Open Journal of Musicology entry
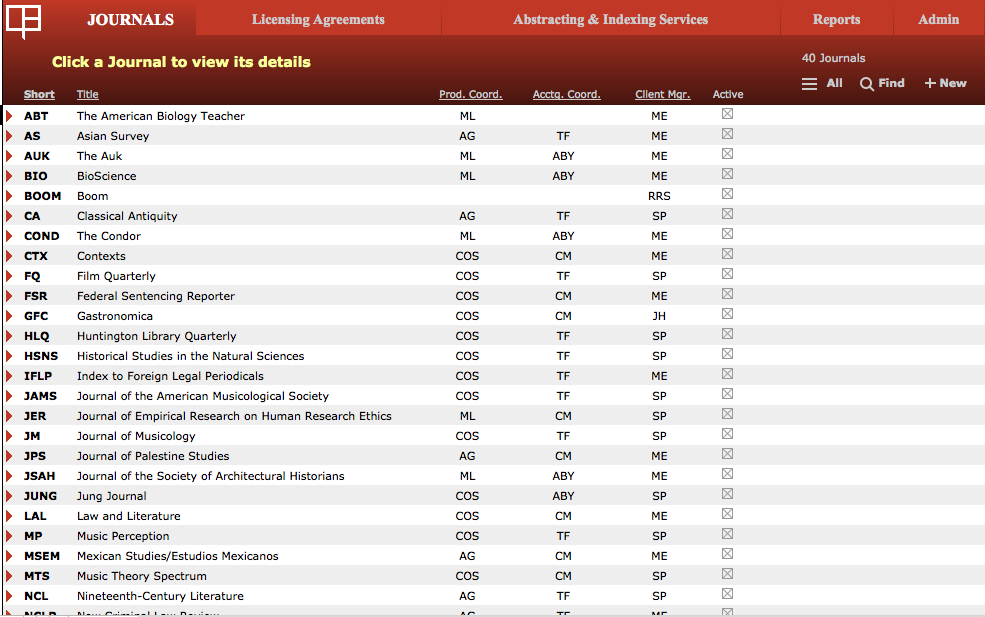The width and height of the screenshot is (985, 617). point(136,436)
